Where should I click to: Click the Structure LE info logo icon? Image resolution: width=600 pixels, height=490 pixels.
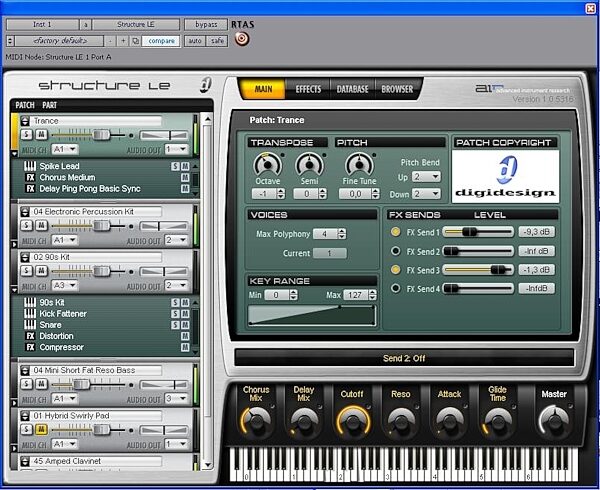click(x=206, y=85)
